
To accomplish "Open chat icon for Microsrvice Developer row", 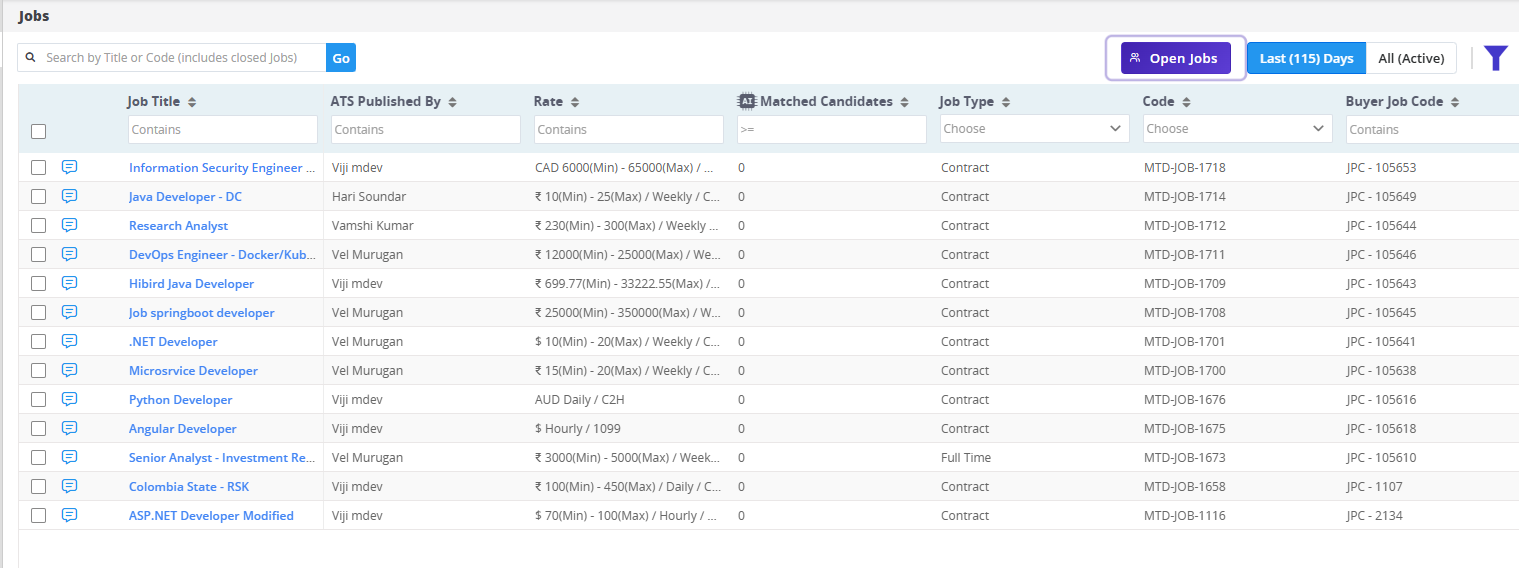I will (x=70, y=370).
